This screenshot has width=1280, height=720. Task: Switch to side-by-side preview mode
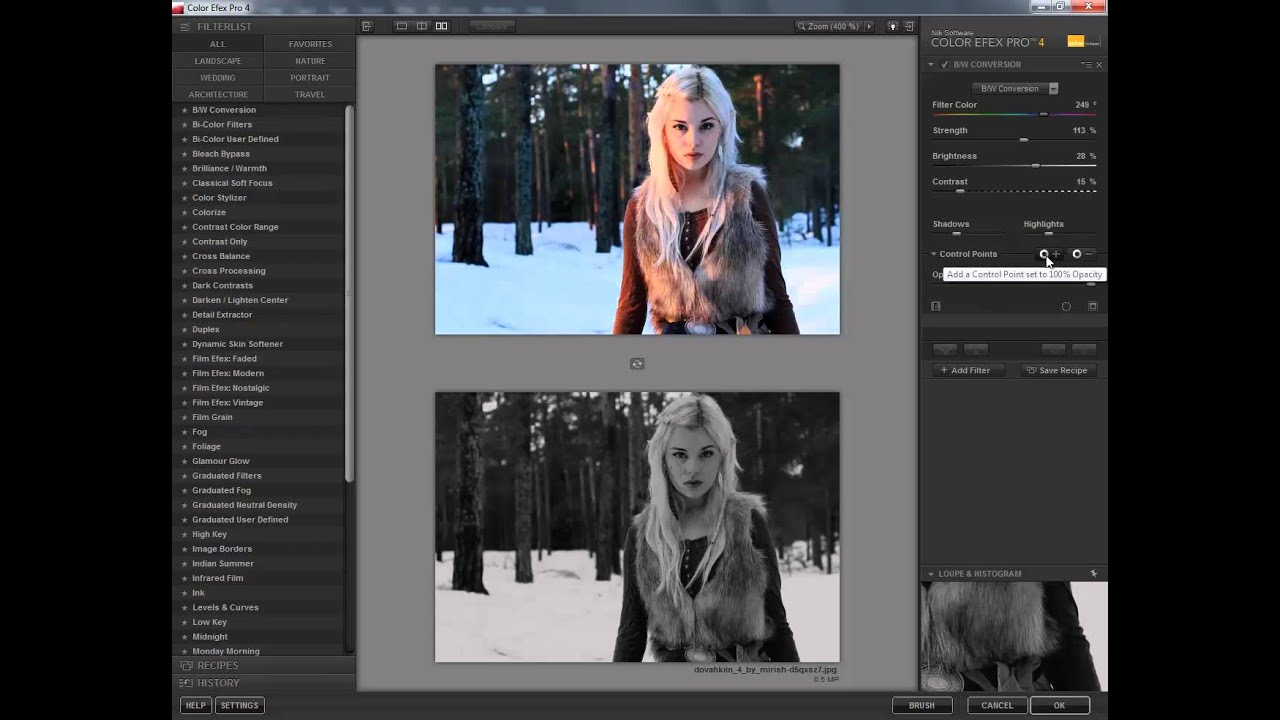coord(441,26)
